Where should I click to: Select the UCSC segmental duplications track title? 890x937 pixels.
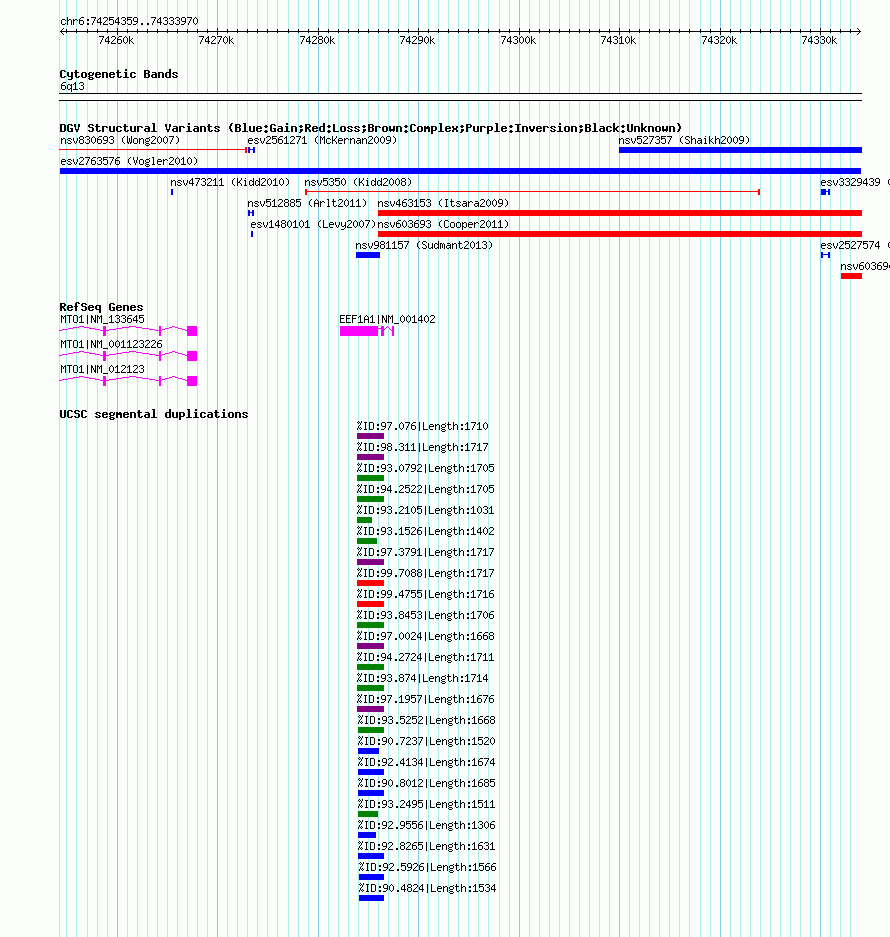pyautogui.click(x=154, y=414)
